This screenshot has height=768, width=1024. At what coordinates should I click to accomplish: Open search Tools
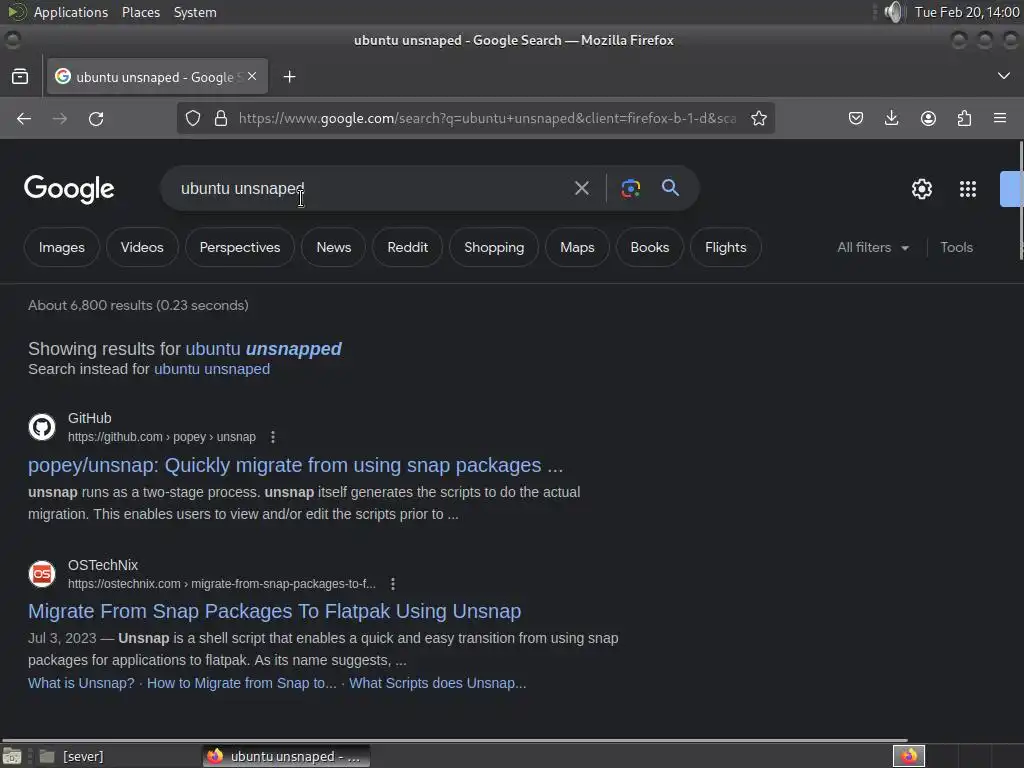click(x=956, y=248)
